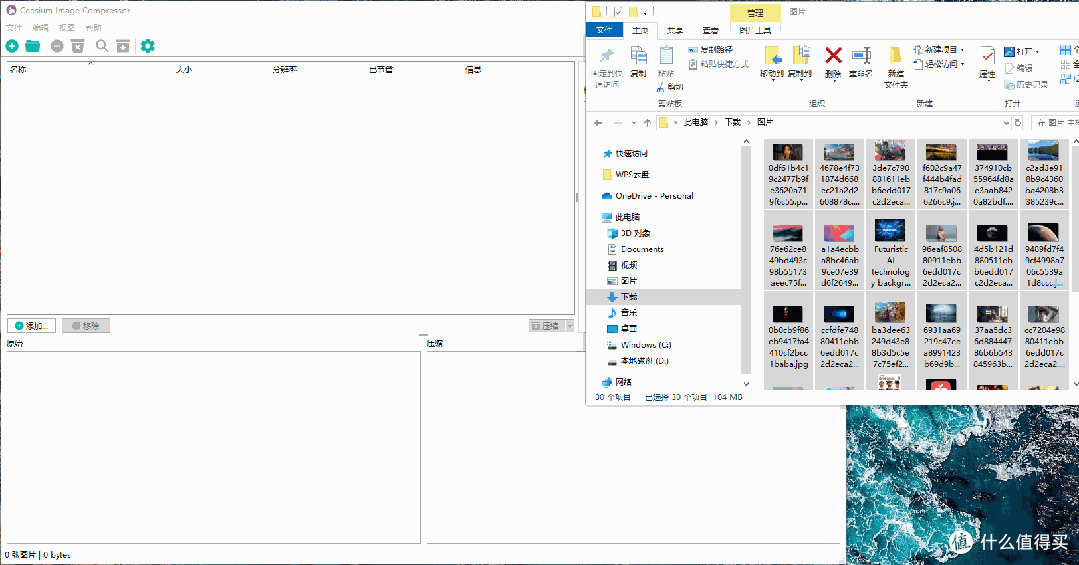The height and width of the screenshot is (565, 1079).
Task: Go up one folder with Explorer's up arrow
Action: [x=647, y=122]
